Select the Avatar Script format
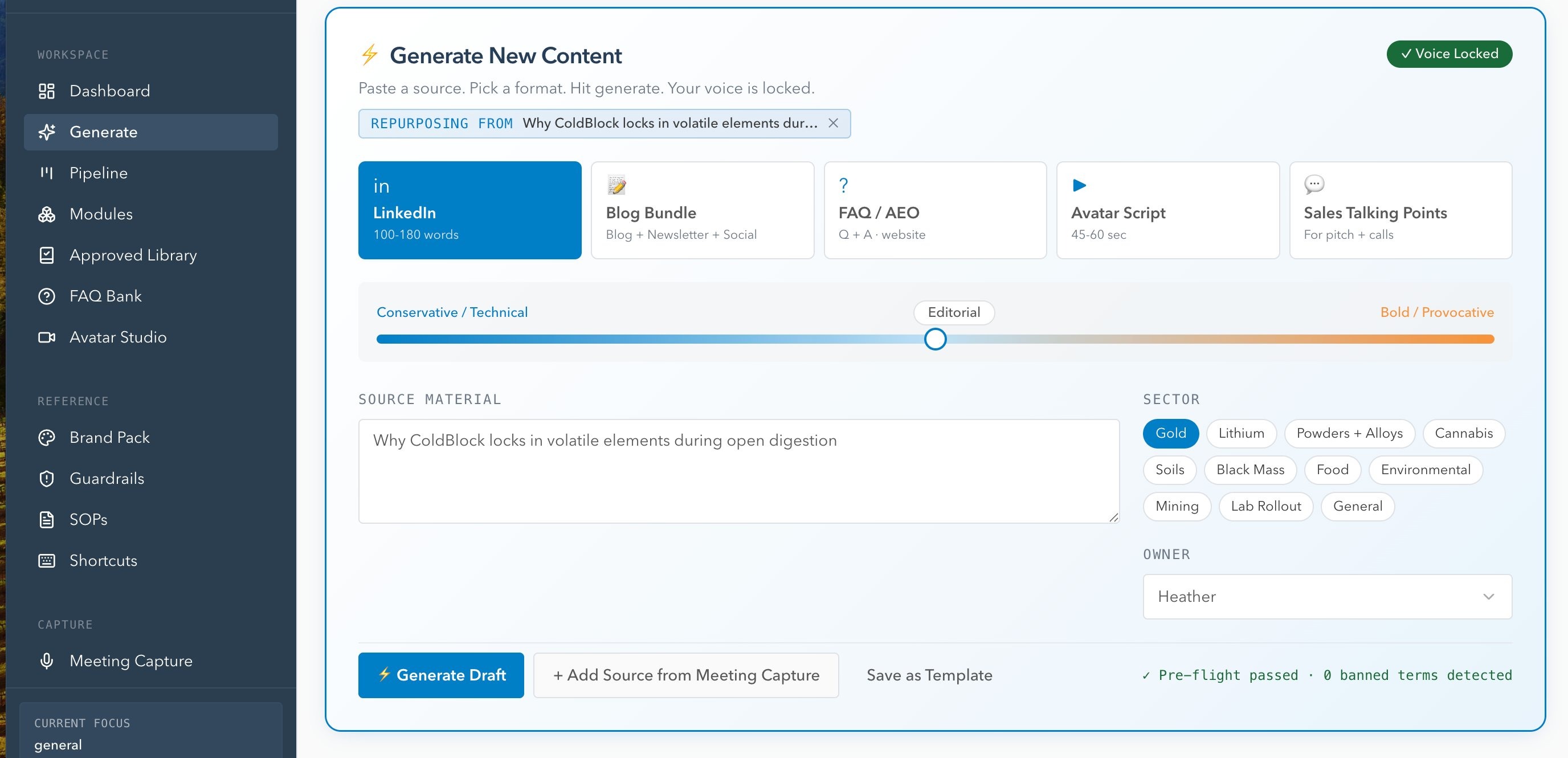 click(x=1168, y=210)
